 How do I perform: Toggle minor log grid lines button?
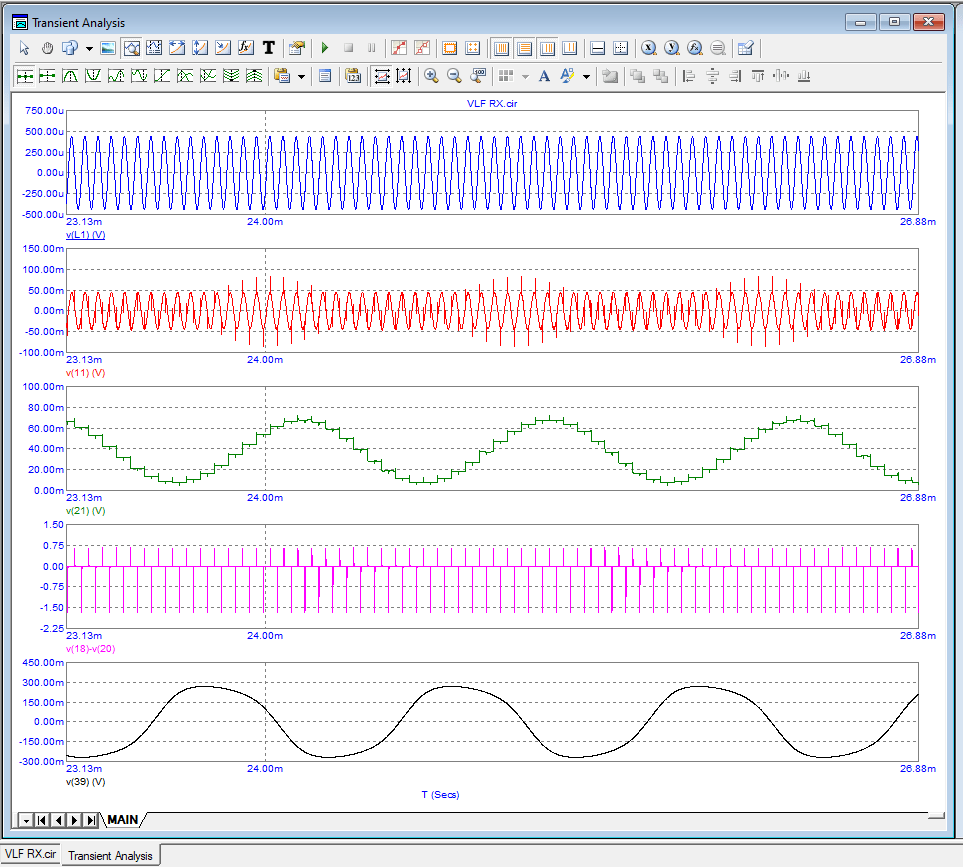point(547,48)
